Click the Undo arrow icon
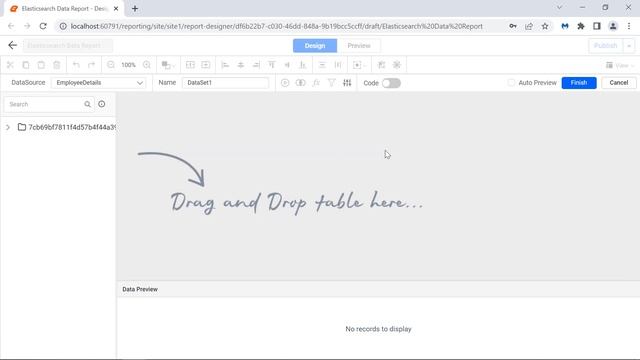The height and width of the screenshot is (360, 640). pos(76,65)
